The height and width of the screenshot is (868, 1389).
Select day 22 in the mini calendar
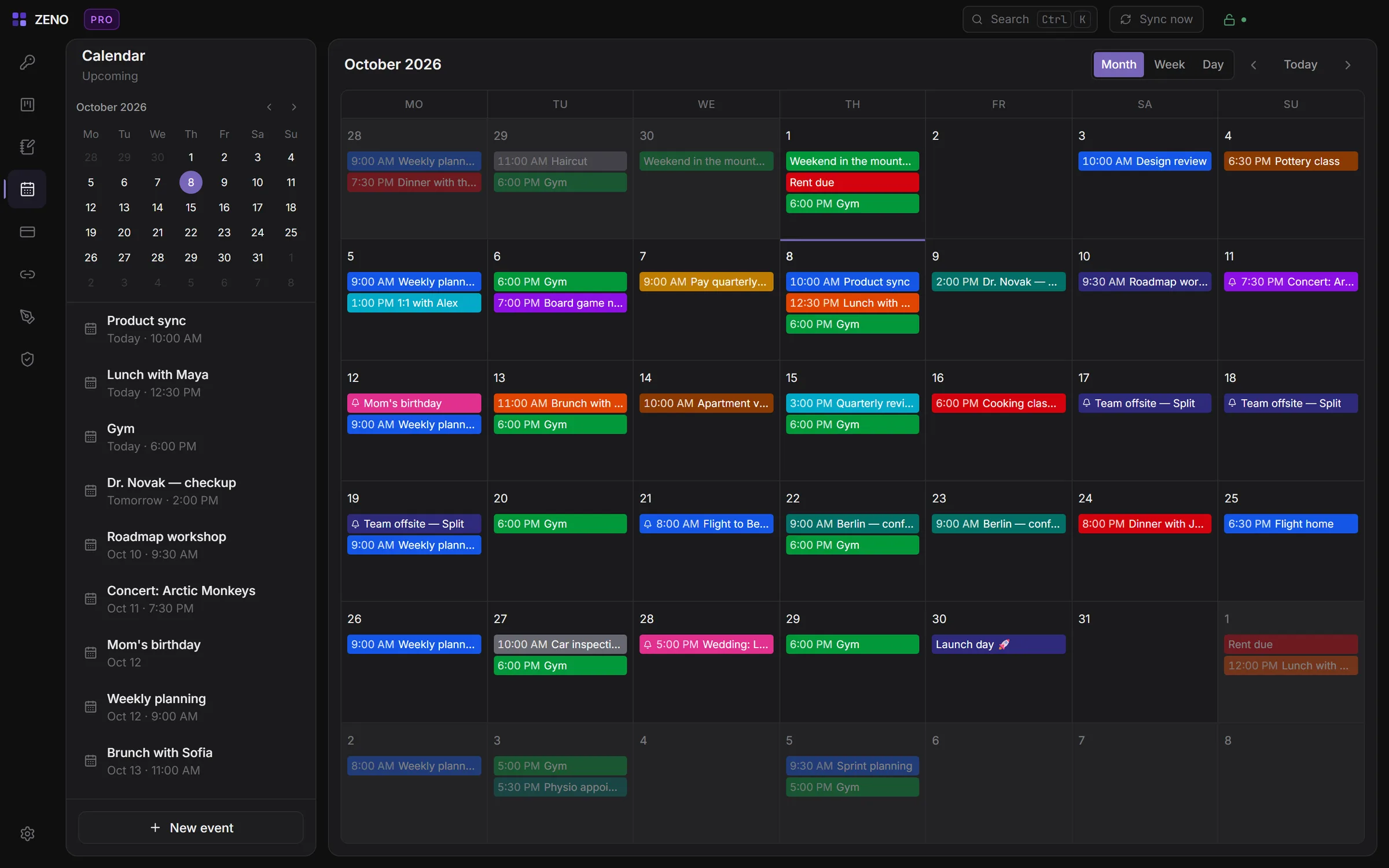pyautogui.click(x=191, y=233)
